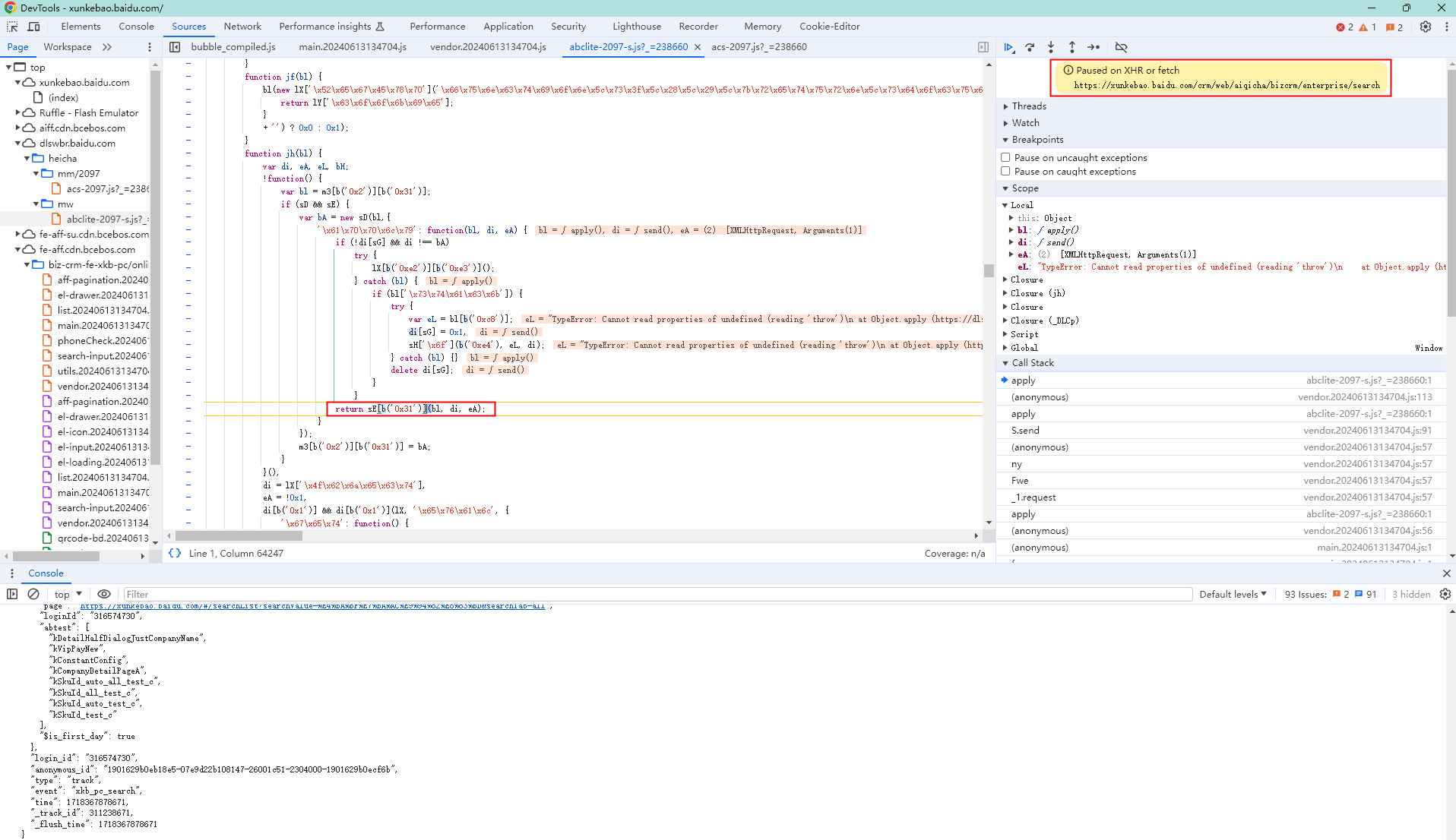Open console settings gear
This screenshot has height=840, width=1456.
1445,594
